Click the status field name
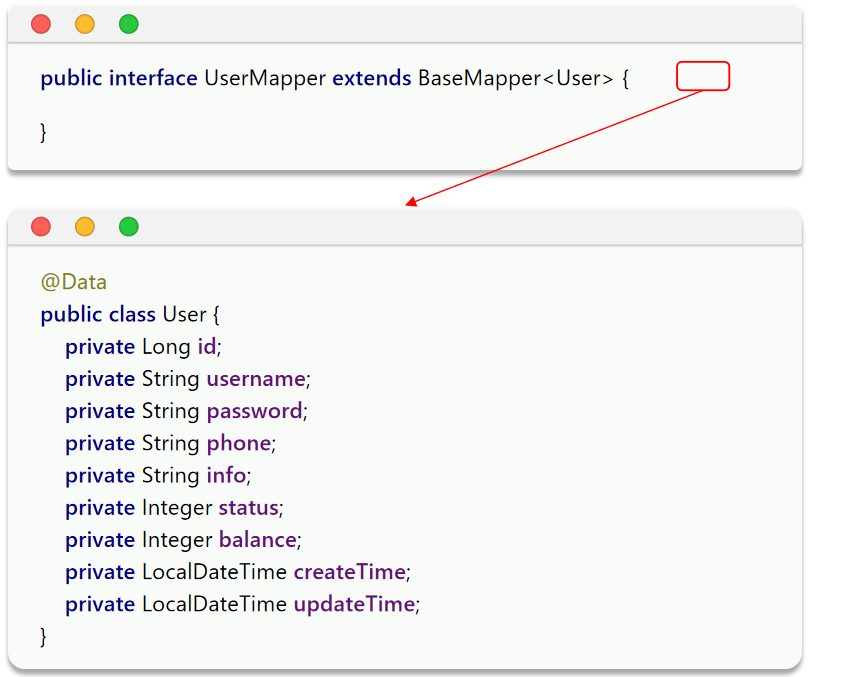The height and width of the screenshot is (677, 868). pos(248,508)
